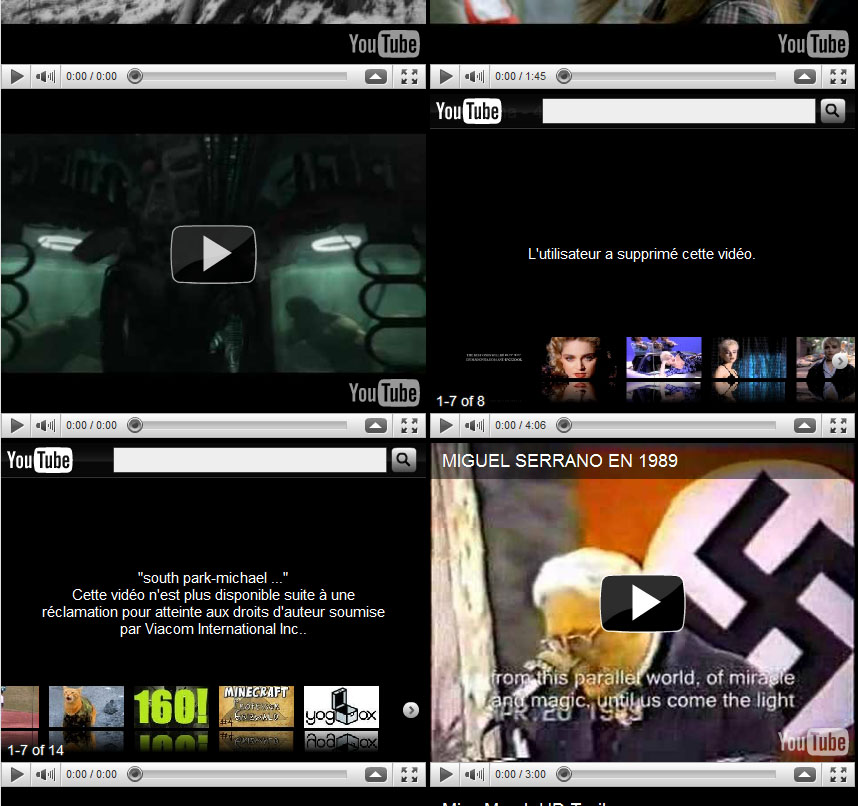Click YouTube logo beside deleted-video search field
Screen dimensions: 858x806
468,111
